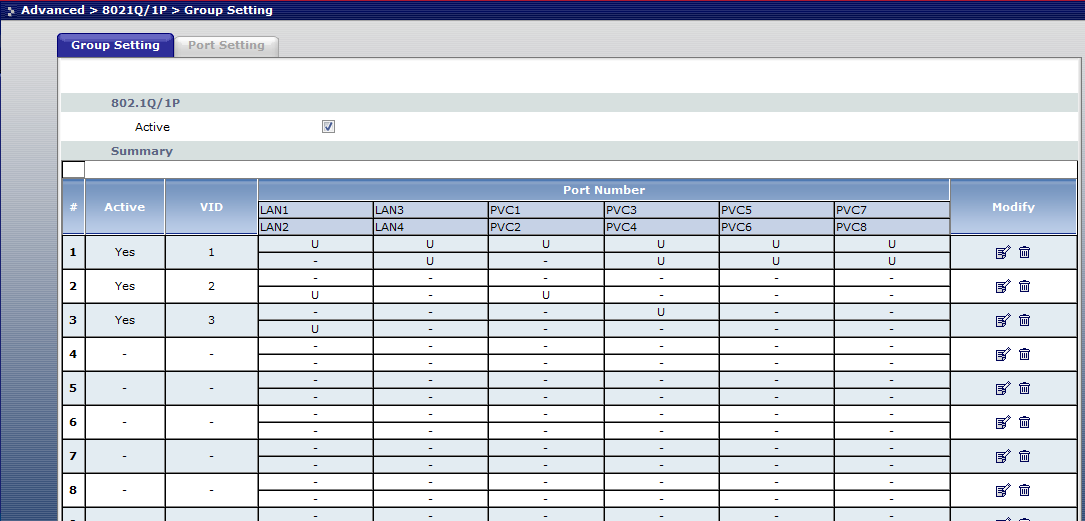This screenshot has width=1085, height=521.
Task: Click the PVC4 port header
Action: coord(662,227)
